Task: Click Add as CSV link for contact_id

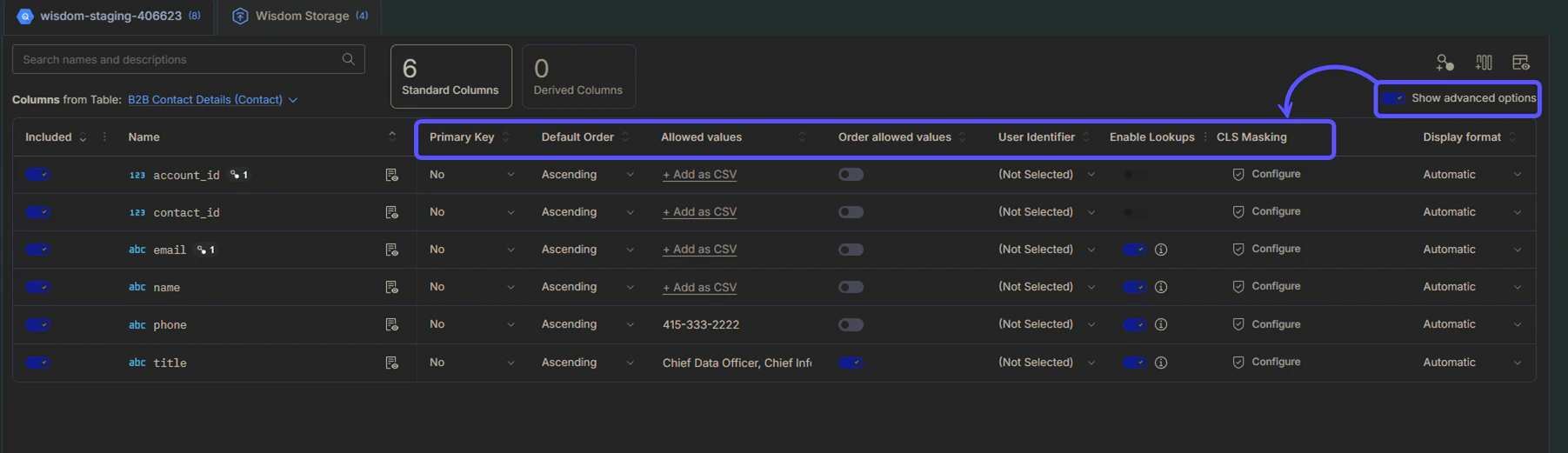Action: 699,212
